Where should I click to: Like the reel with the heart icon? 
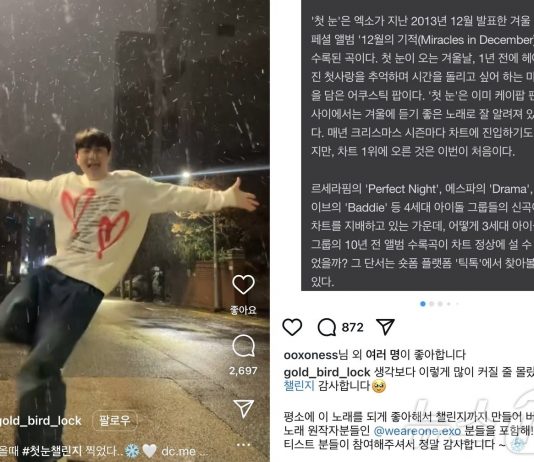point(243,285)
